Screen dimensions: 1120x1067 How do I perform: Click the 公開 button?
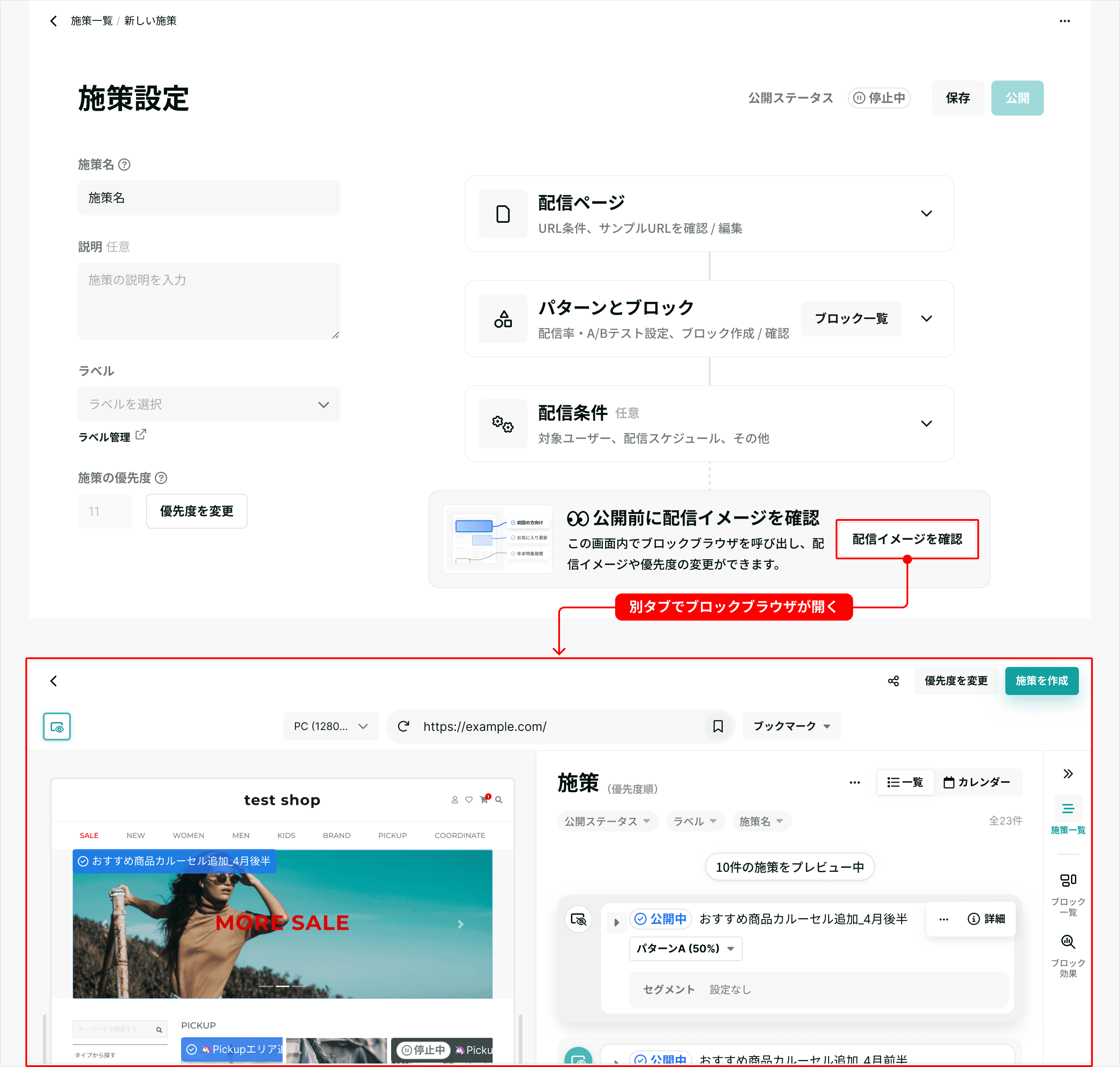pyautogui.click(x=1017, y=98)
